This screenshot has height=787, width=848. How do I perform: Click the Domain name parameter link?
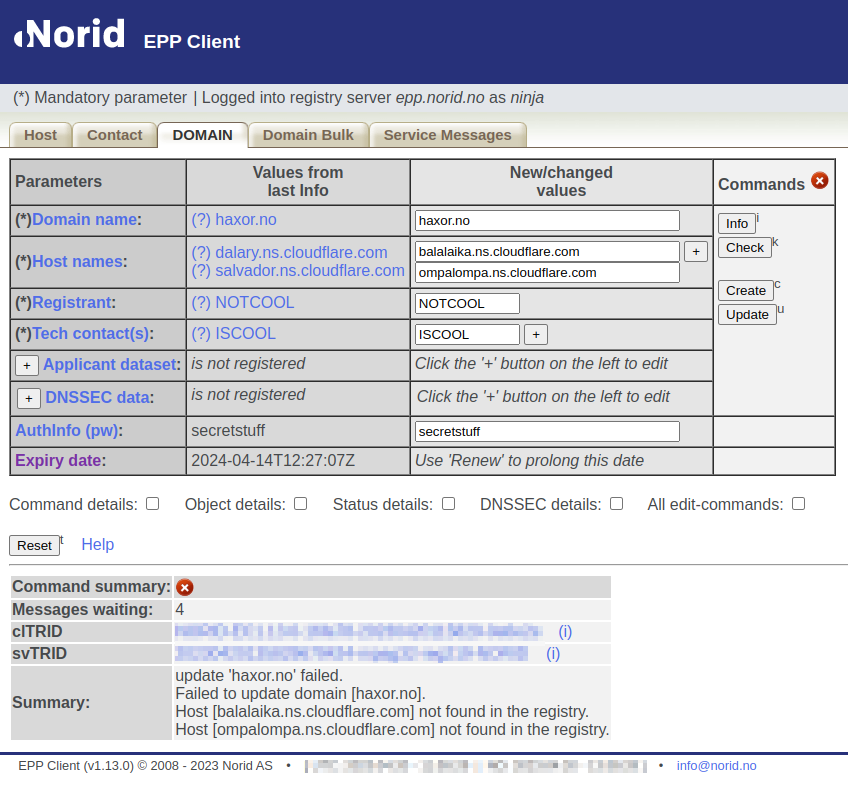point(84,220)
